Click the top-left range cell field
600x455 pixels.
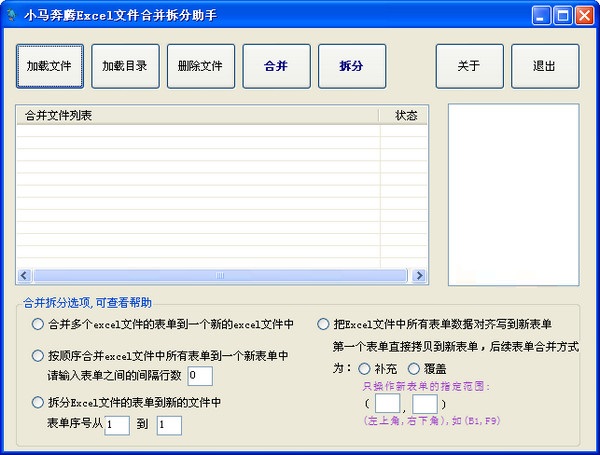(x=388, y=403)
